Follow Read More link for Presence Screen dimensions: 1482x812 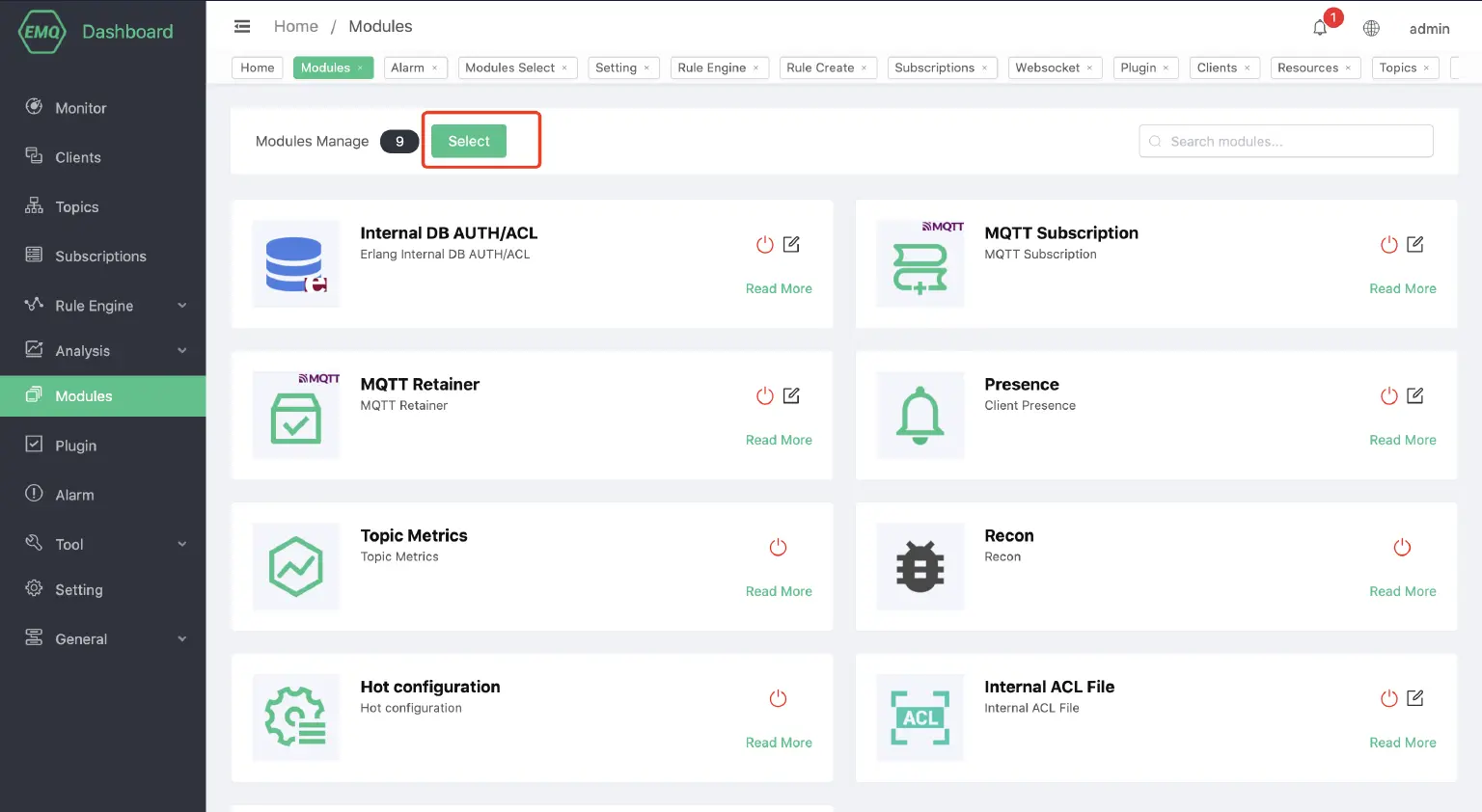click(1402, 440)
